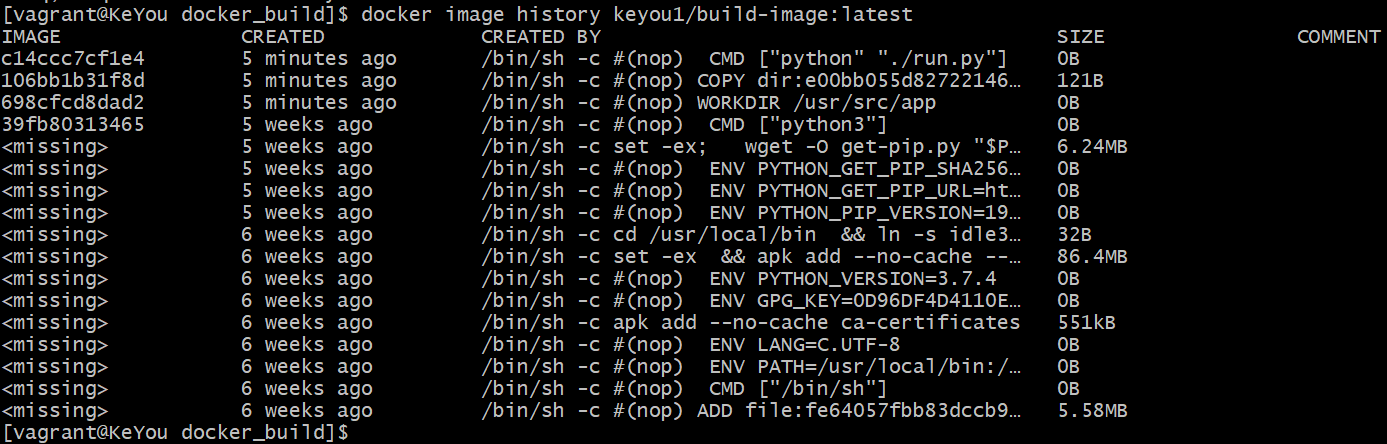Select the image ID 698cfcd8dad2
The image size is (1387, 444).
(73, 102)
